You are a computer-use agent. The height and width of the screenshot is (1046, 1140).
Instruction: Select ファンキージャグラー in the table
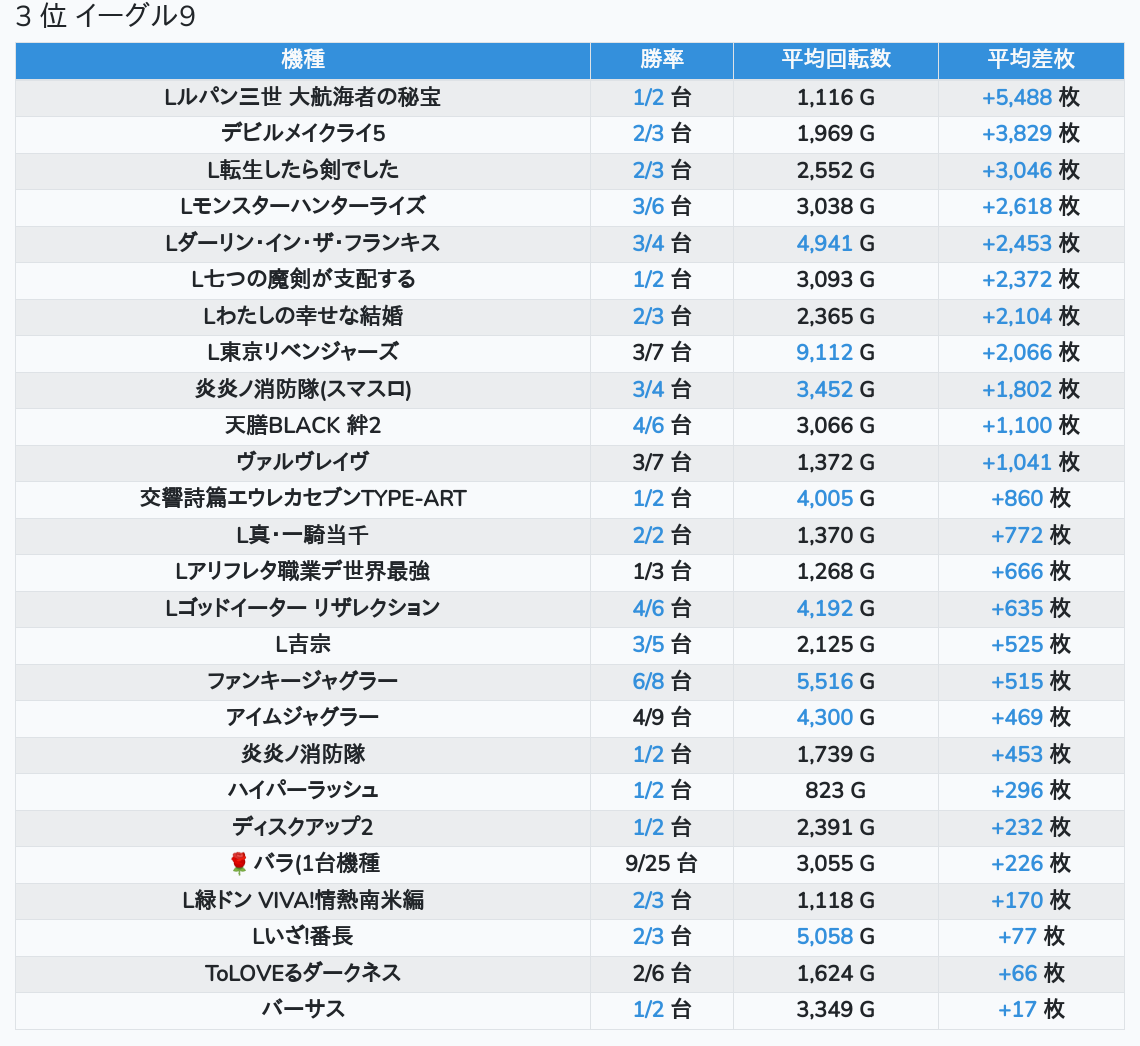[302, 681]
